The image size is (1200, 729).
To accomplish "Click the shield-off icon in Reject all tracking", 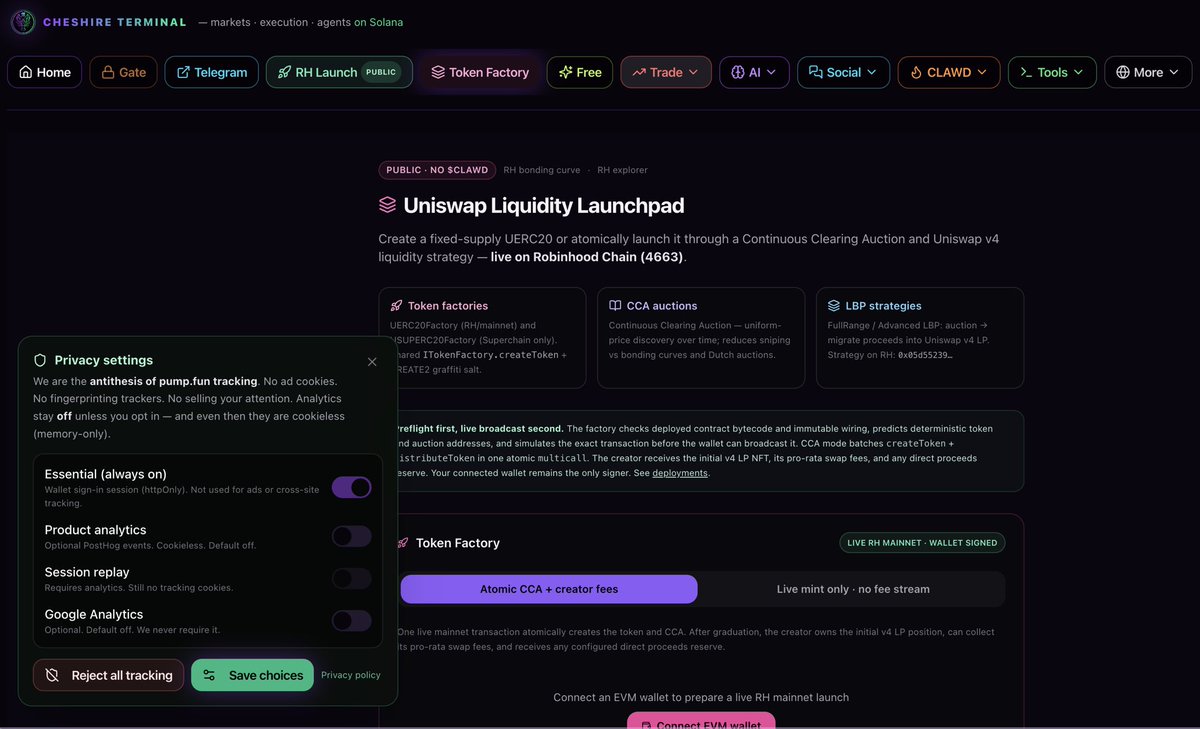I will click(x=53, y=675).
